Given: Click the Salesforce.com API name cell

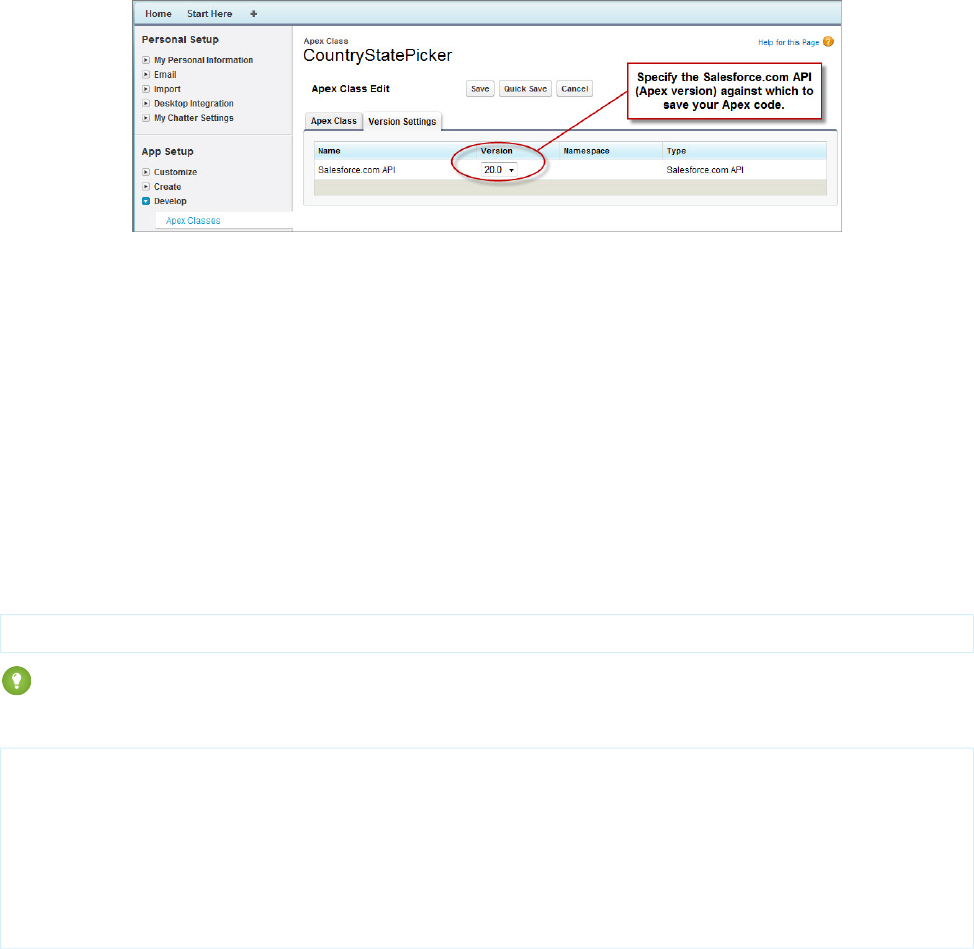Looking at the screenshot, I should tap(357, 170).
